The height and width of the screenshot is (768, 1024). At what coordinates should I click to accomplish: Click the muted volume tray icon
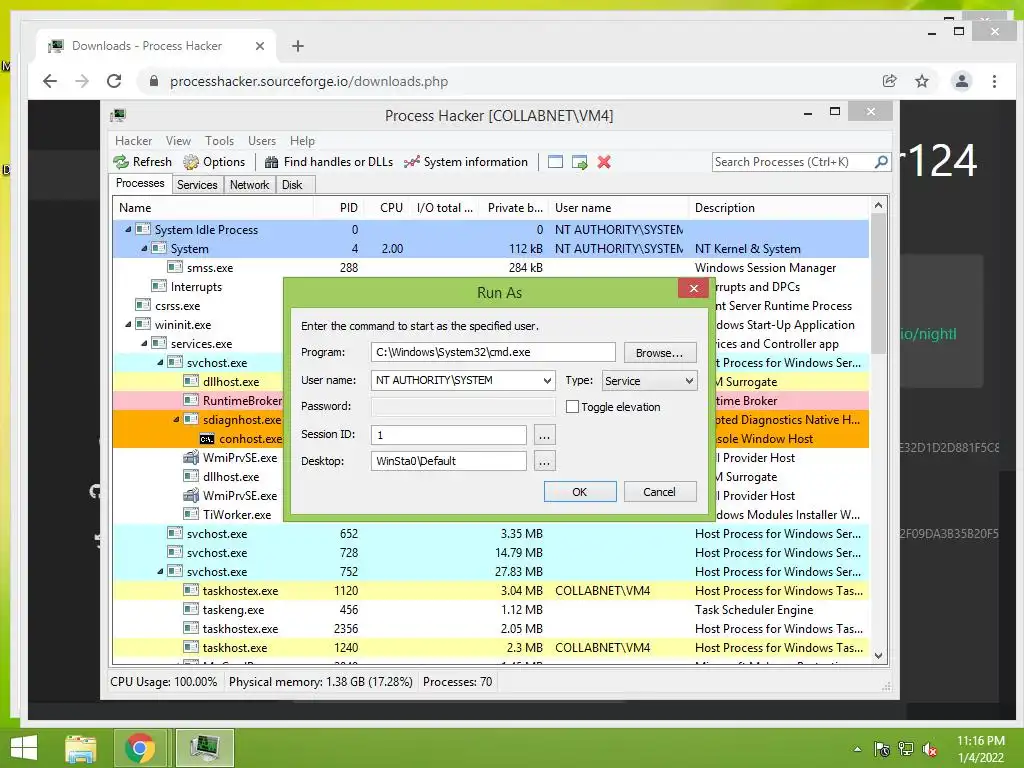click(930, 749)
